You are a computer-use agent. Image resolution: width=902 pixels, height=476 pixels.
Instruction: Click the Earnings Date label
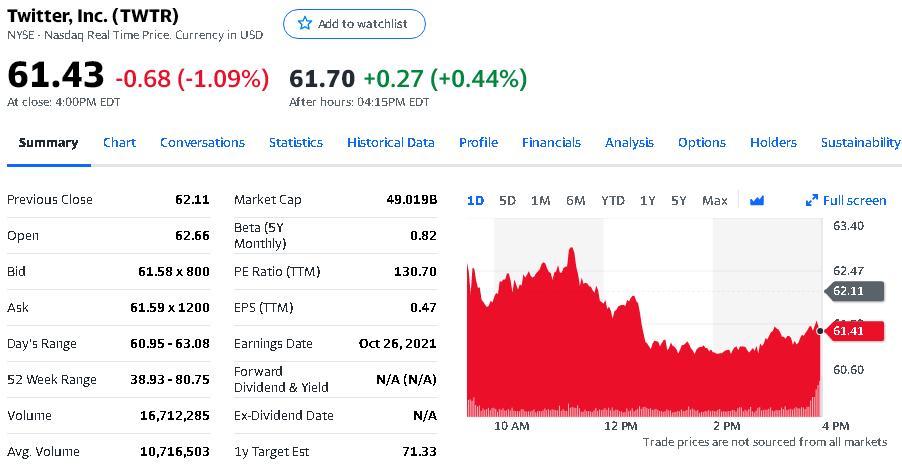(x=273, y=343)
